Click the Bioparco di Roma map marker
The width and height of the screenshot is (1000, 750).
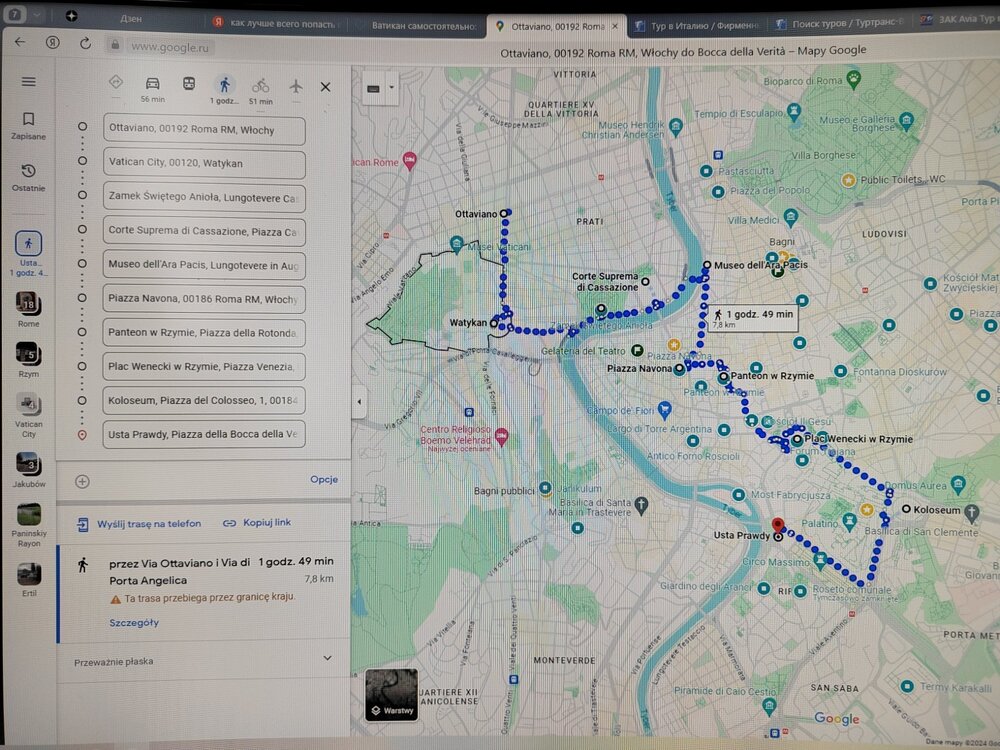coord(853,79)
